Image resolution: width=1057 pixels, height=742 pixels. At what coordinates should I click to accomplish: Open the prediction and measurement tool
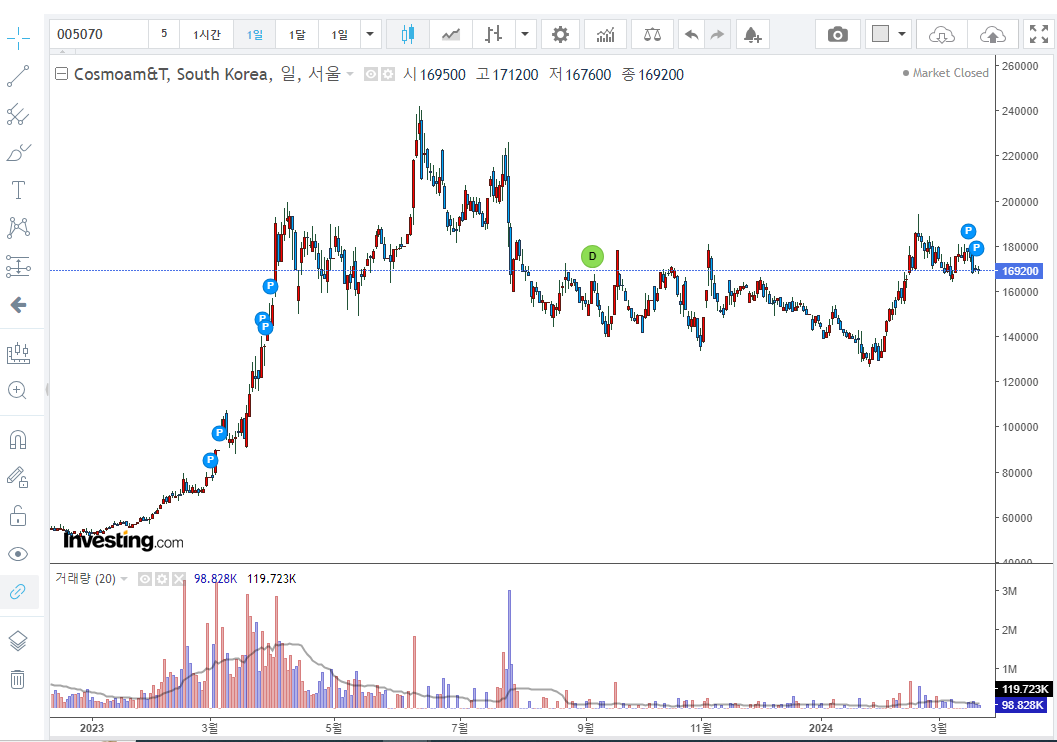[x=18, y=266]
